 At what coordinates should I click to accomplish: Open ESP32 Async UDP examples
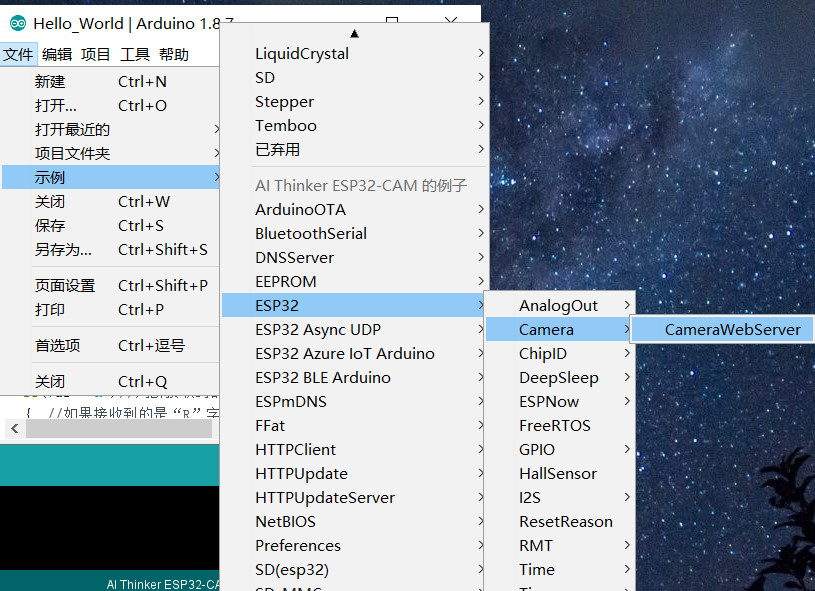point(353,330)
